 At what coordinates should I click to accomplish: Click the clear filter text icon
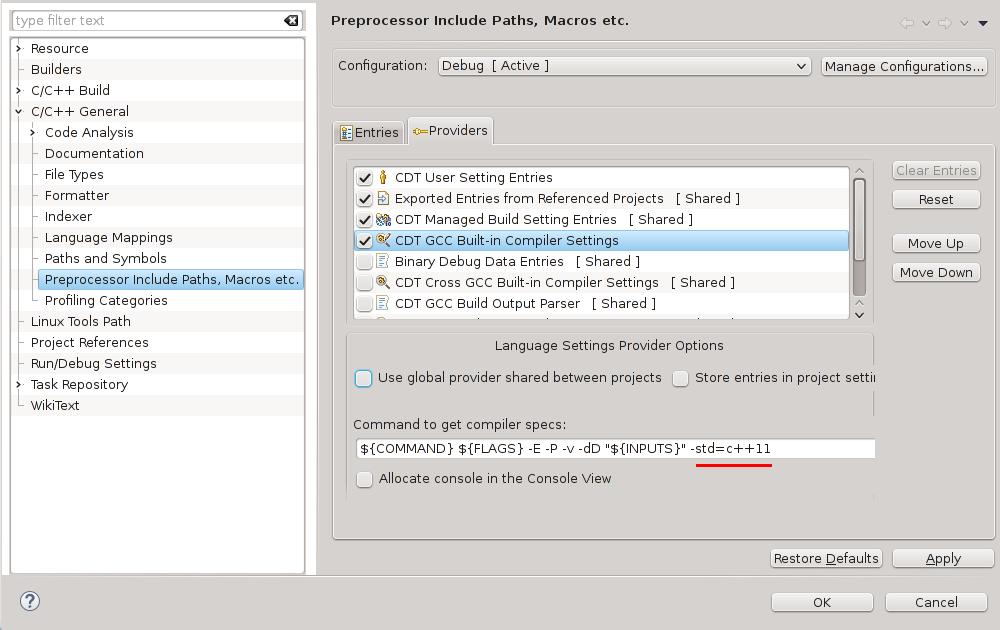point(291,20)
